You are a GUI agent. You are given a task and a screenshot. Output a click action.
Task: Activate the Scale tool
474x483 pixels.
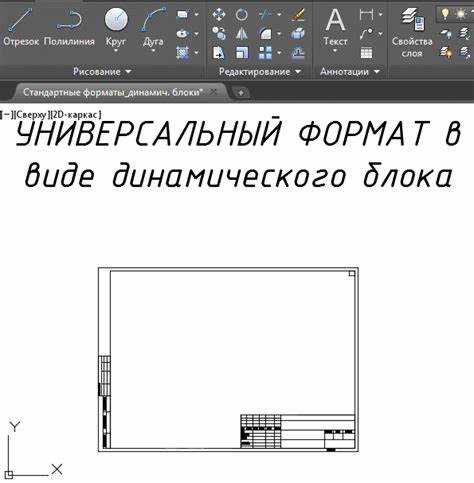tap(241, 53)
